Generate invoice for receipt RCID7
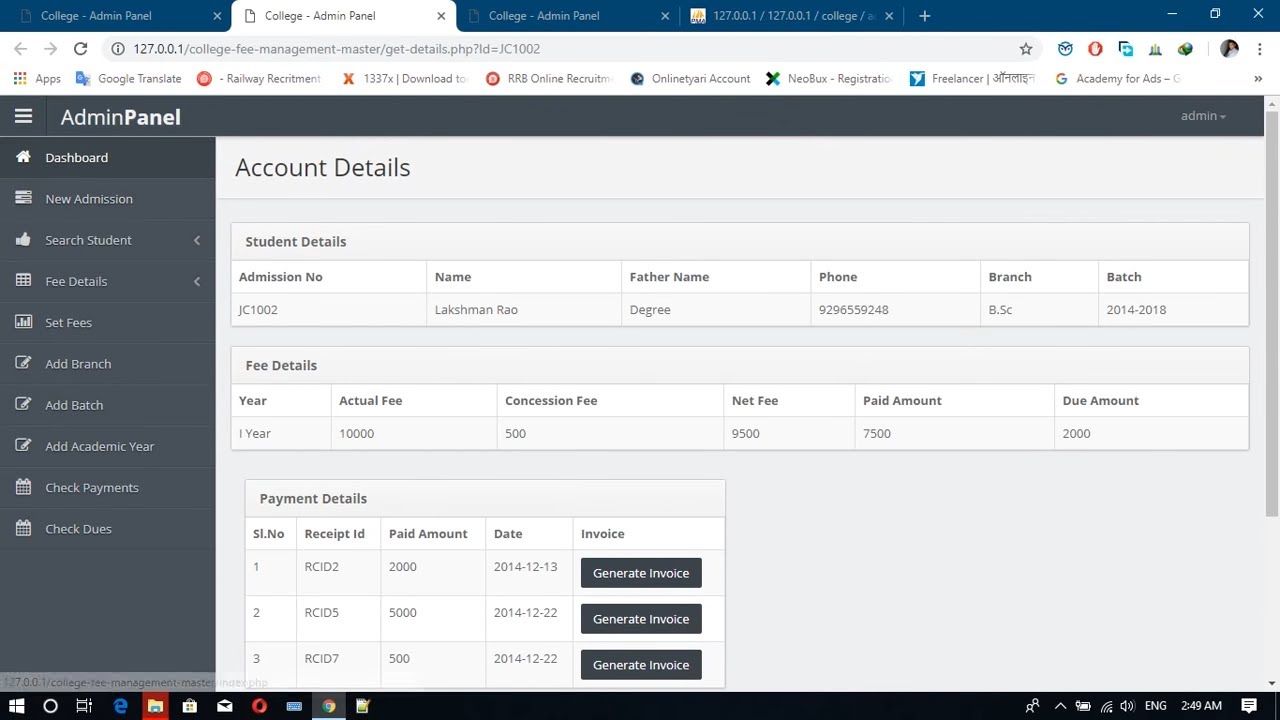 click(641, 665)
